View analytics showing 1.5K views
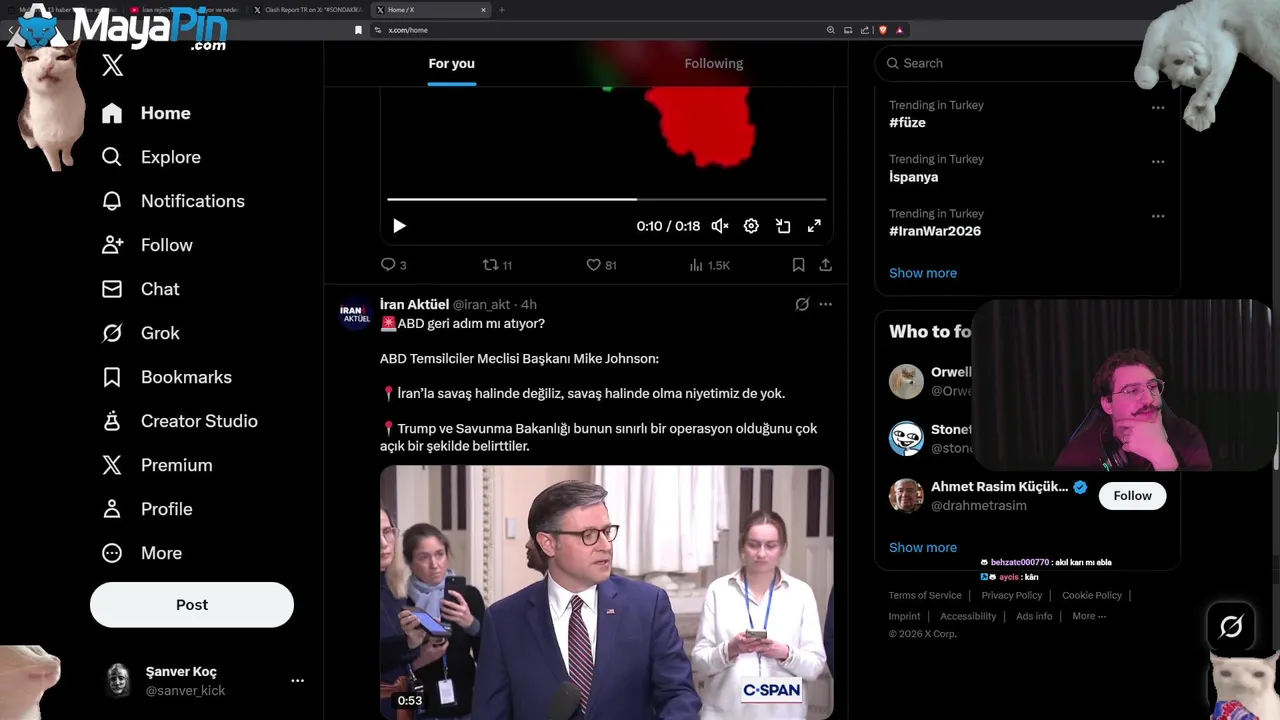The height and width of the screenshot is (720, 1280). pyautogui.click(x=710, y=265)
